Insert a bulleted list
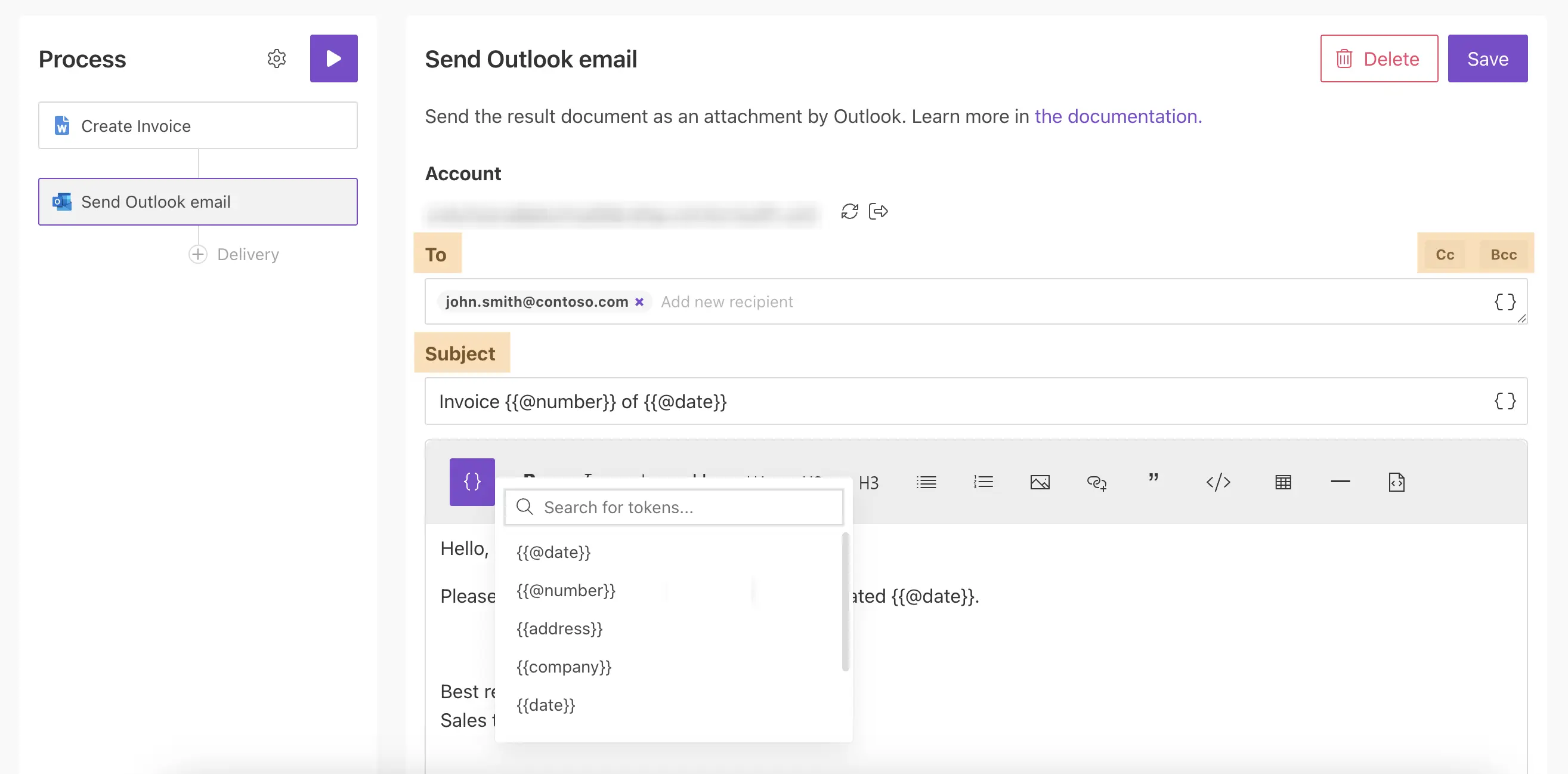Image resolution: width=1568 pixels, height=774 pixels. 926,483
